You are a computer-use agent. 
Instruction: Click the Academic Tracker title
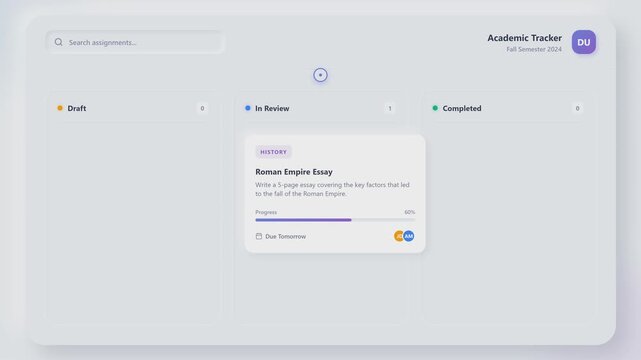tap(524, 38)
